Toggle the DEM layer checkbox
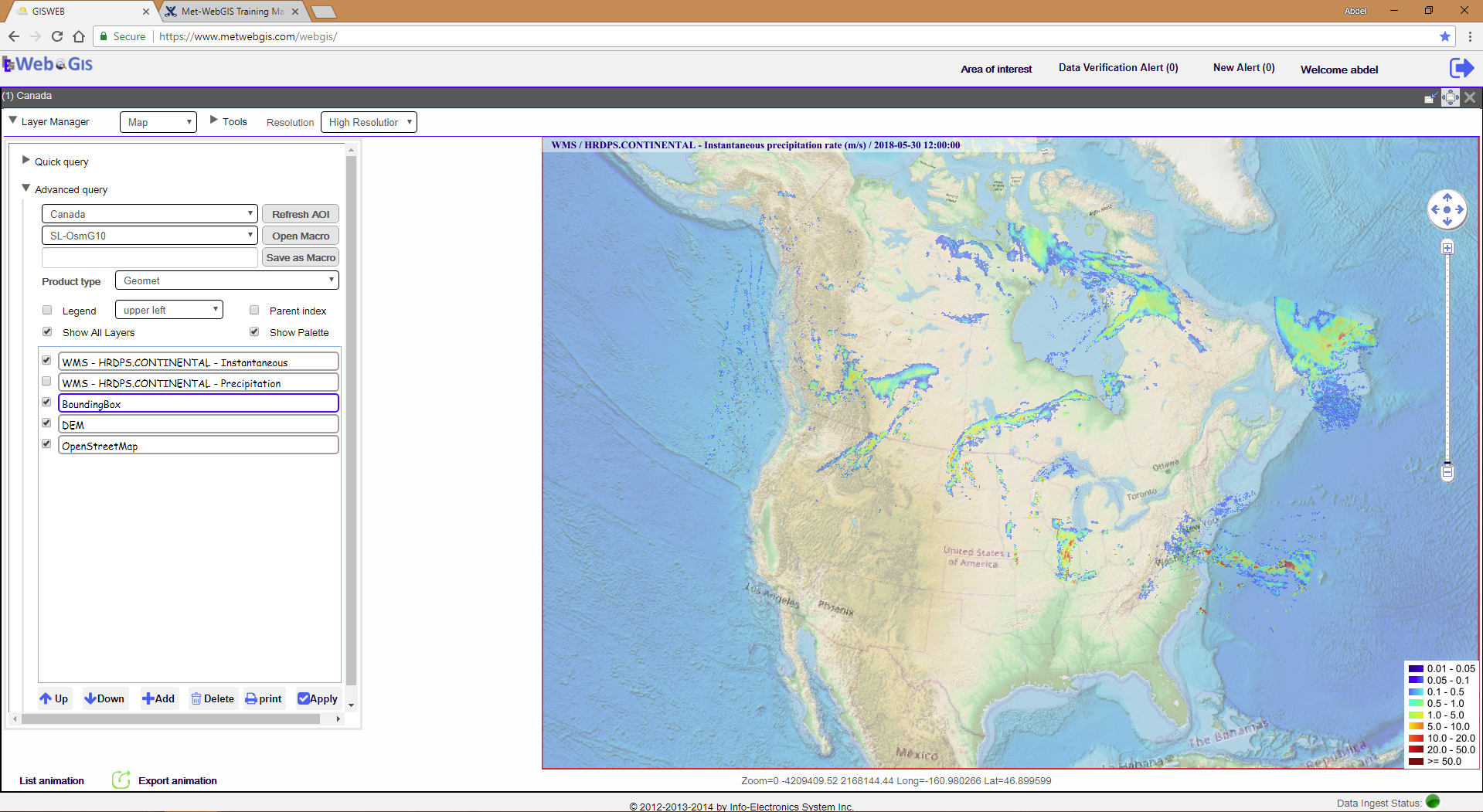Image resolution: width=1483 pixels, height=812 pixels. [47, 423]
